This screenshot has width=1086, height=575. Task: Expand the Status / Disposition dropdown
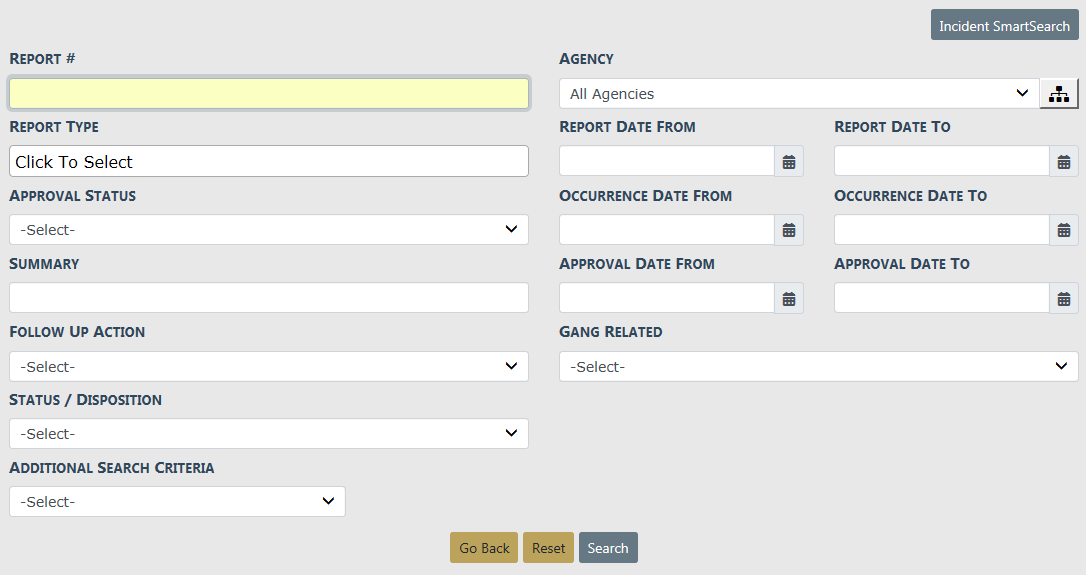click(268, 434)
